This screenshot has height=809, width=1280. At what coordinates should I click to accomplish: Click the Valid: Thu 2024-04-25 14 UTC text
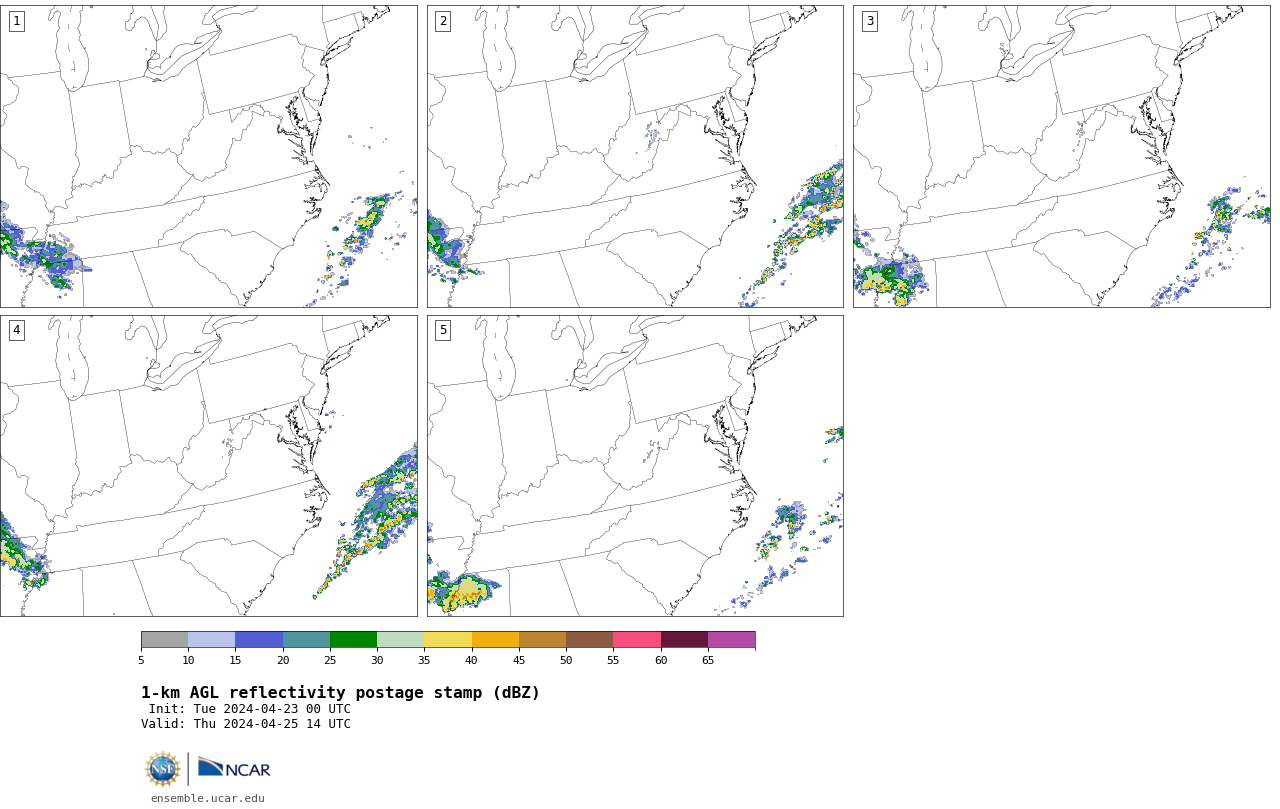(x=246, y=724)
